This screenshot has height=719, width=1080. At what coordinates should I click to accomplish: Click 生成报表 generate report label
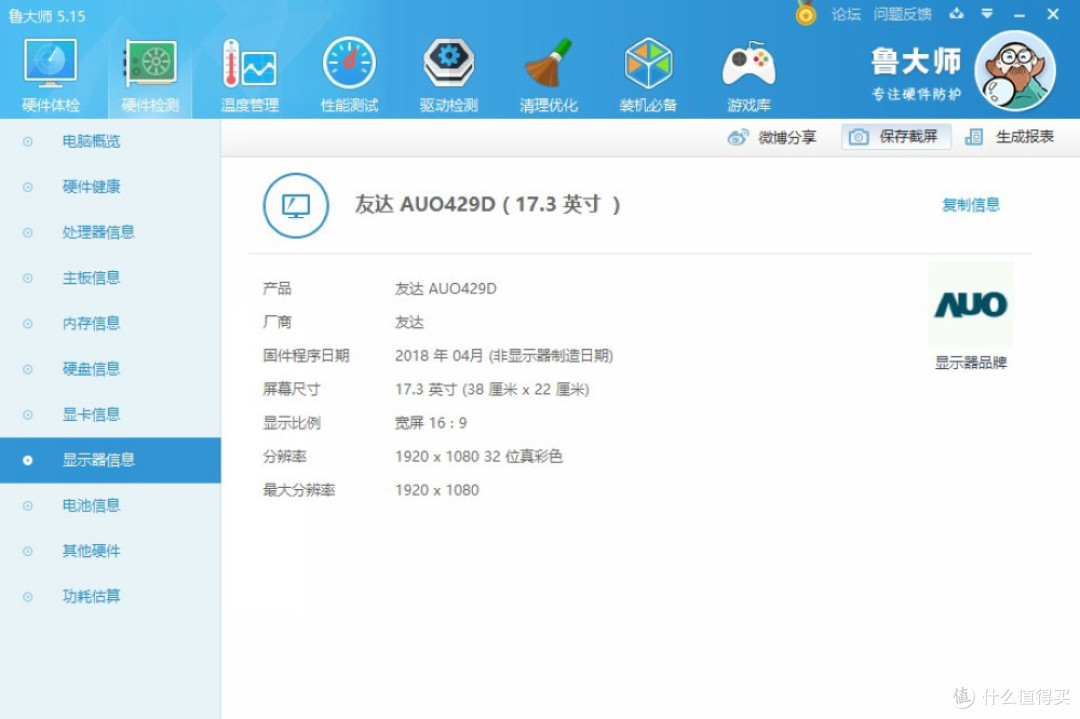tap(1025, 136)
